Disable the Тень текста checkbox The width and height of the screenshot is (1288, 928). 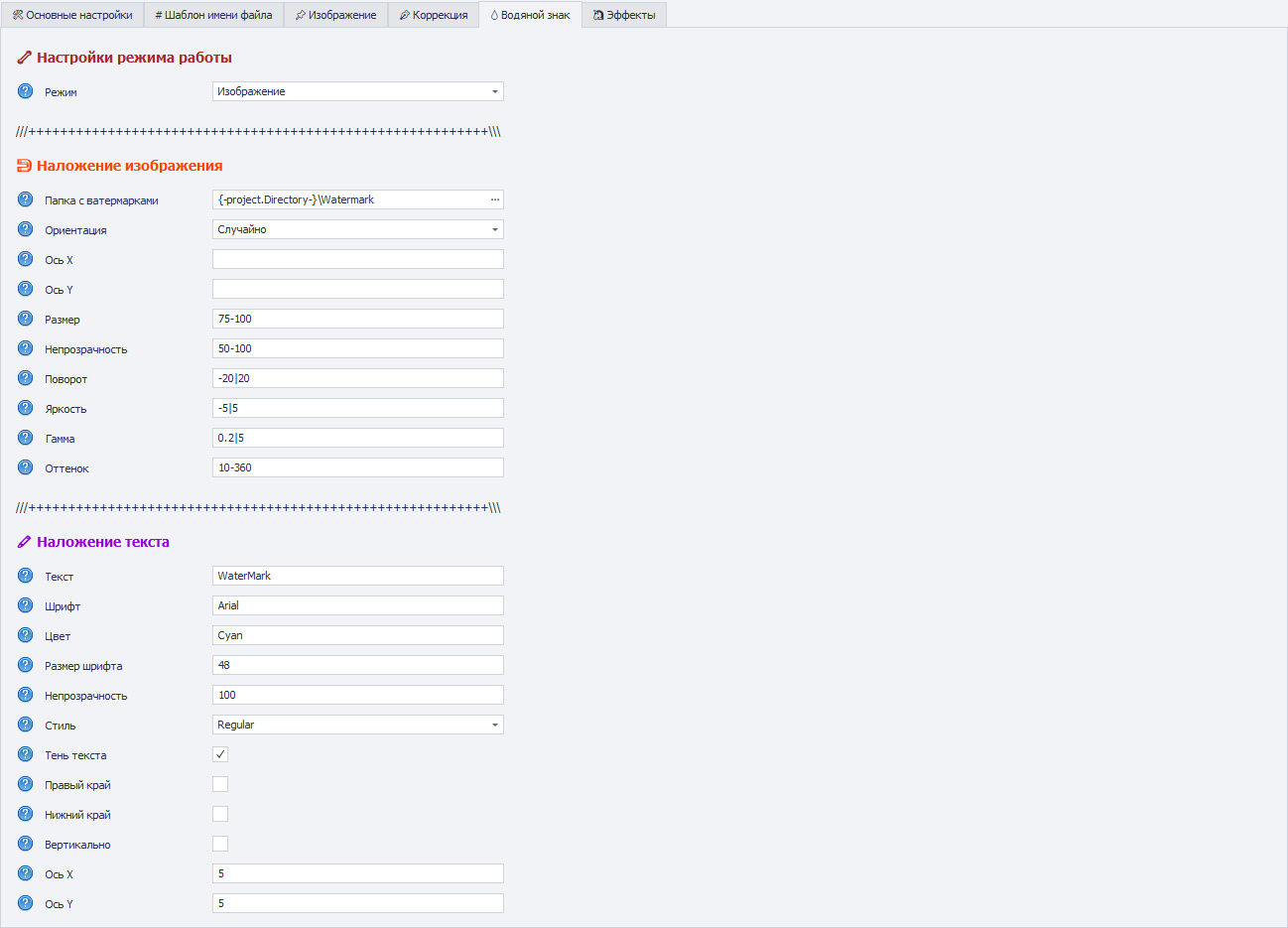(x=220, y=754)
